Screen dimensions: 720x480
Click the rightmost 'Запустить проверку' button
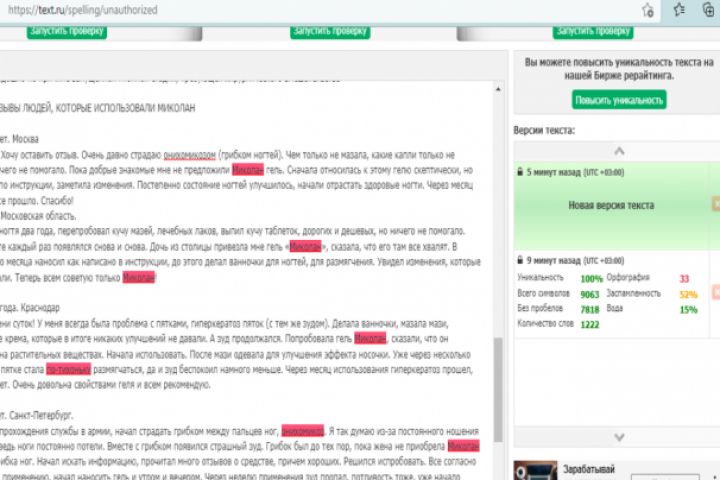tap(593, 31)
